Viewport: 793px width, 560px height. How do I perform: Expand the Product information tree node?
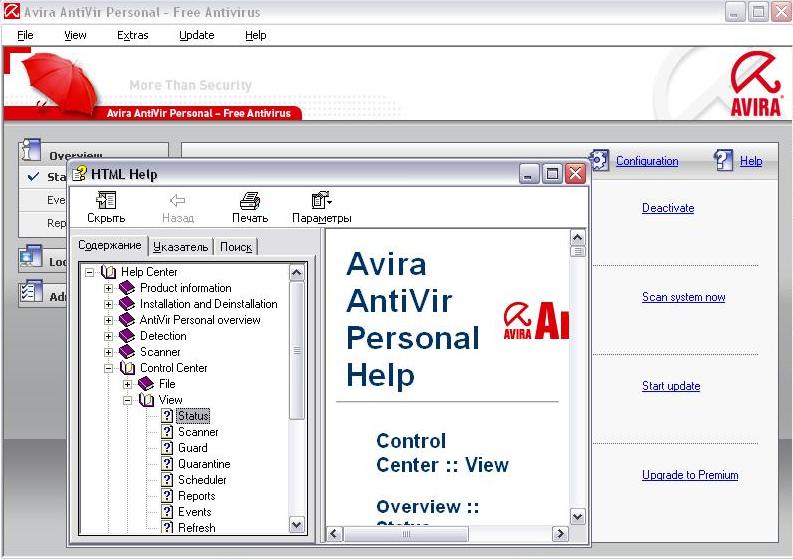tap(109, 288)
